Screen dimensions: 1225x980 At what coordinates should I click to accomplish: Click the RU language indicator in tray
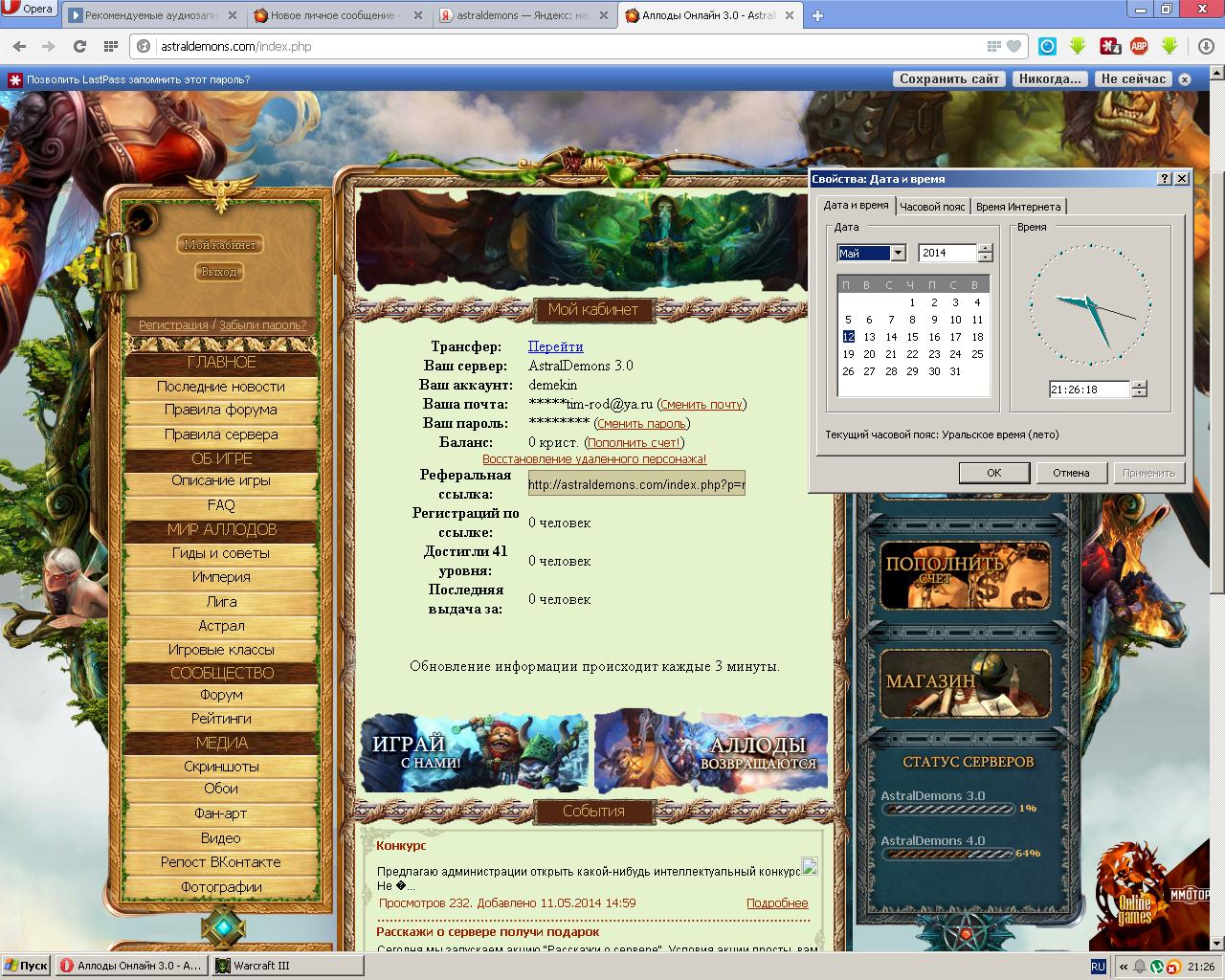click(x=1098, y=967)
